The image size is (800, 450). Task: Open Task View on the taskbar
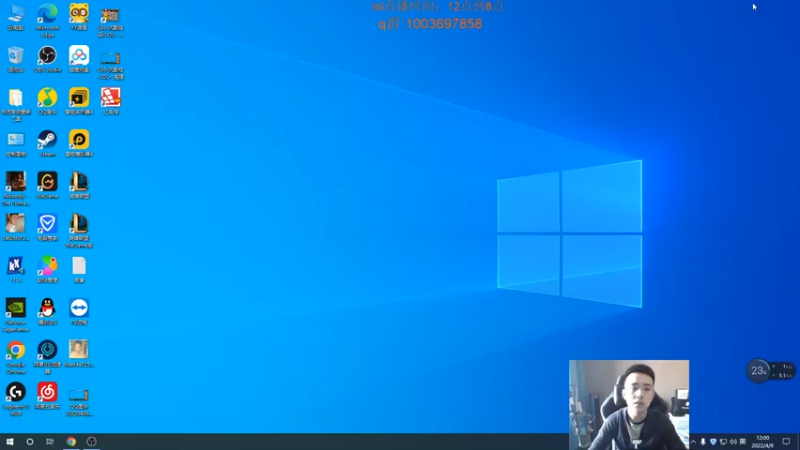(50, 442)
